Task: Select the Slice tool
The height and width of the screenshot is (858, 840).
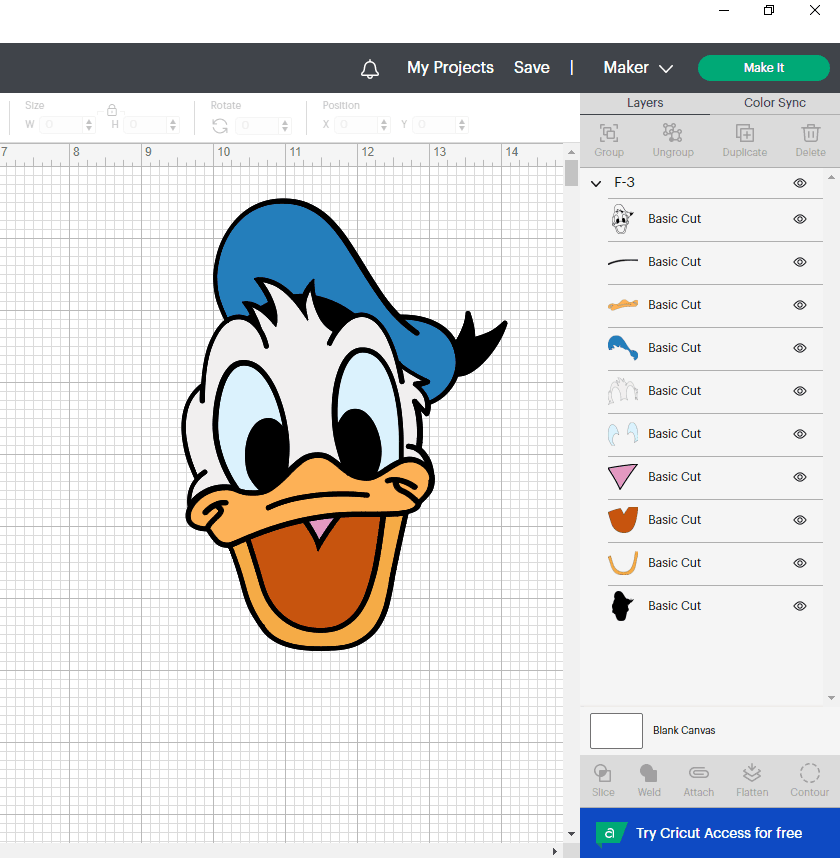Action: (603, 773)
